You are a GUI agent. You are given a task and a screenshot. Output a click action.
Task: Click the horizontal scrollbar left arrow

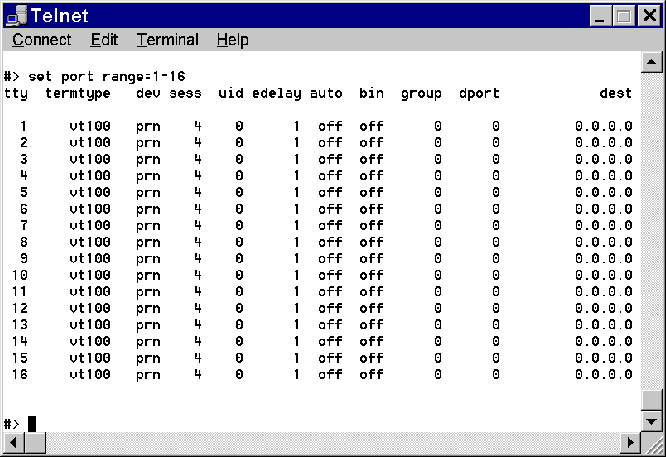(12, 442)
